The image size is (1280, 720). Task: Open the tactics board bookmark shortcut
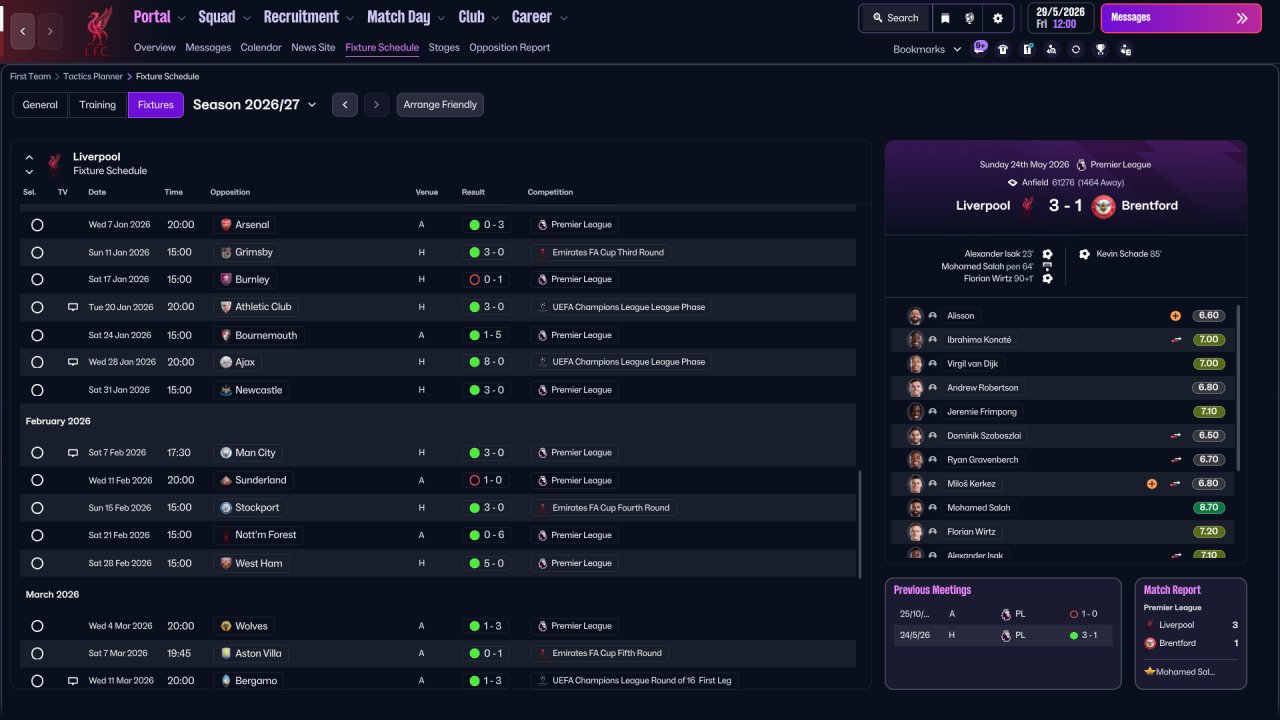pos(1027,49)
